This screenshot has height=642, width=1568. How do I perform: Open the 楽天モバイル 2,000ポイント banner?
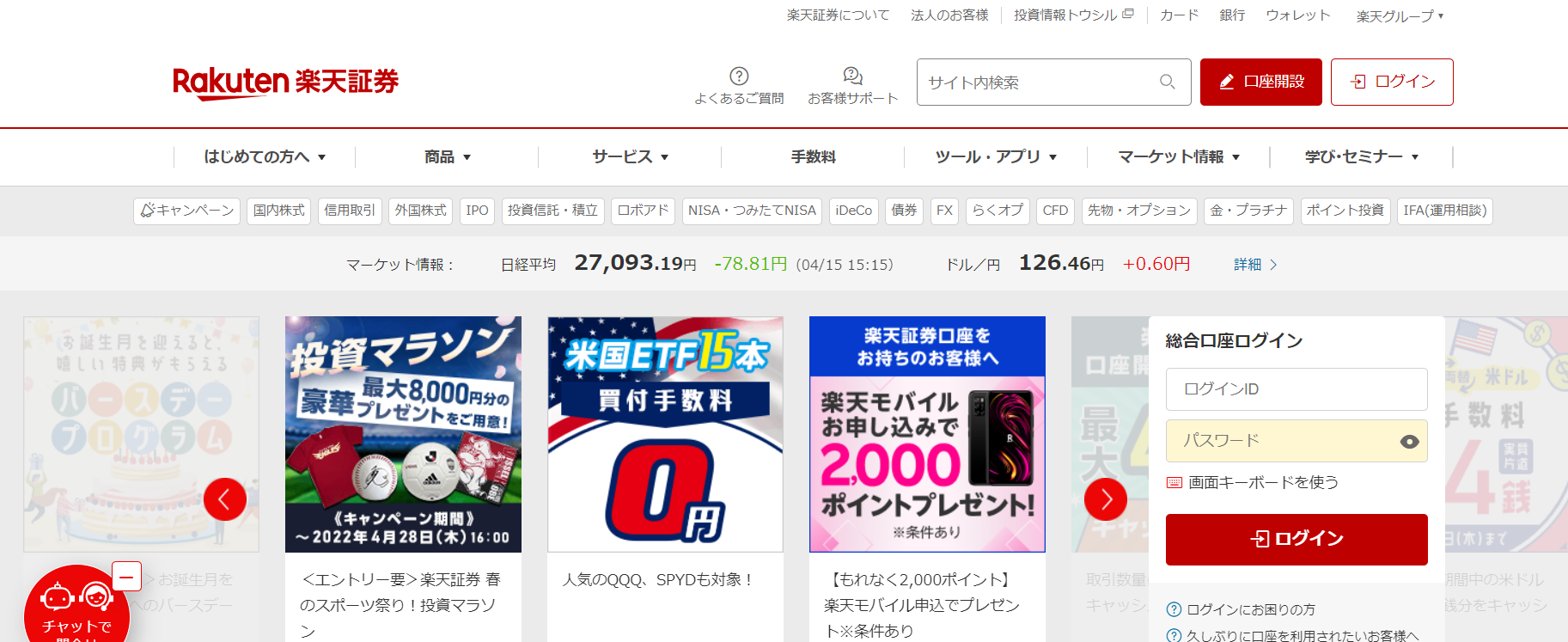coord(927,434)
